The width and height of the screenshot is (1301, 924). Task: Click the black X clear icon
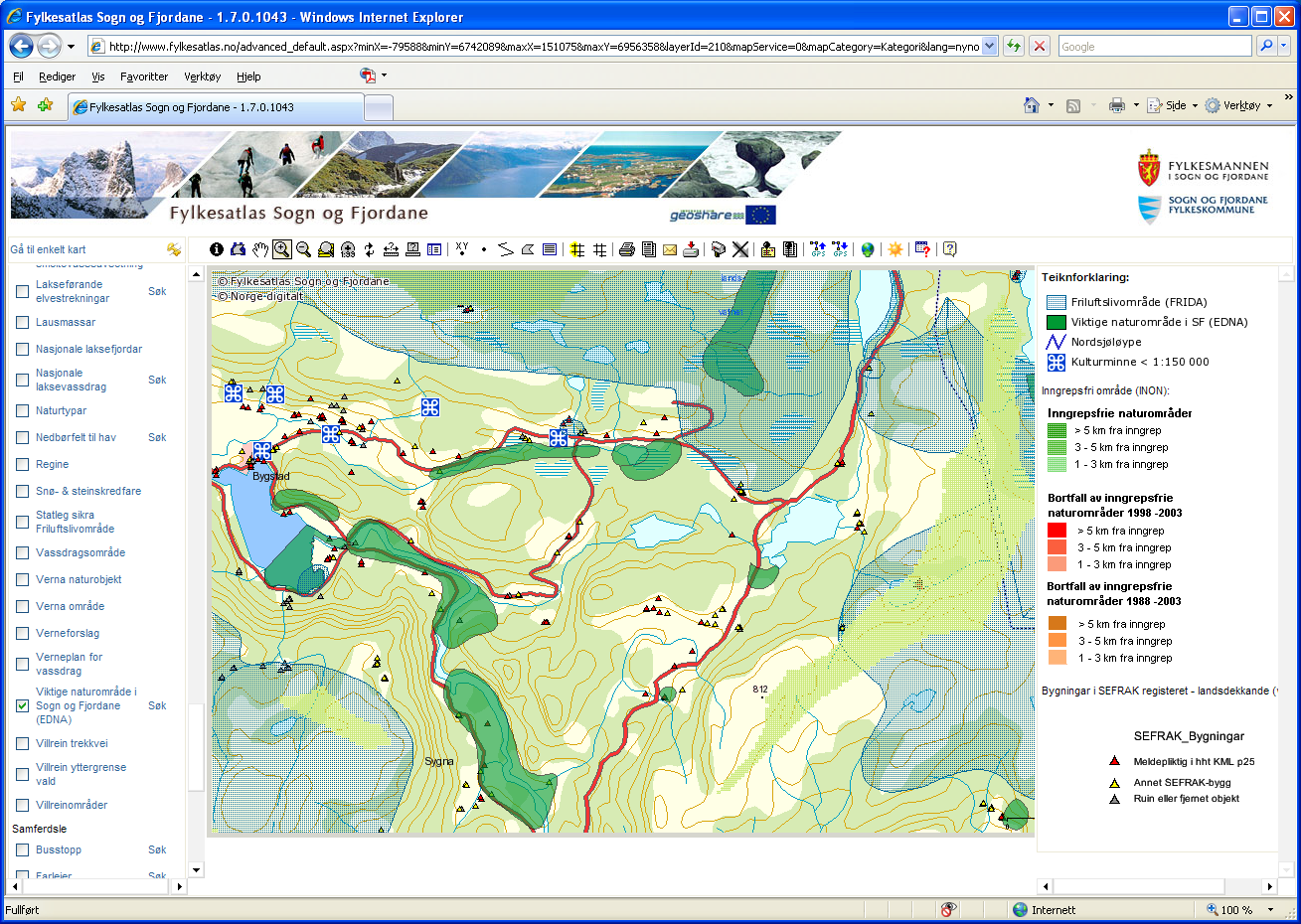(740, 249)
